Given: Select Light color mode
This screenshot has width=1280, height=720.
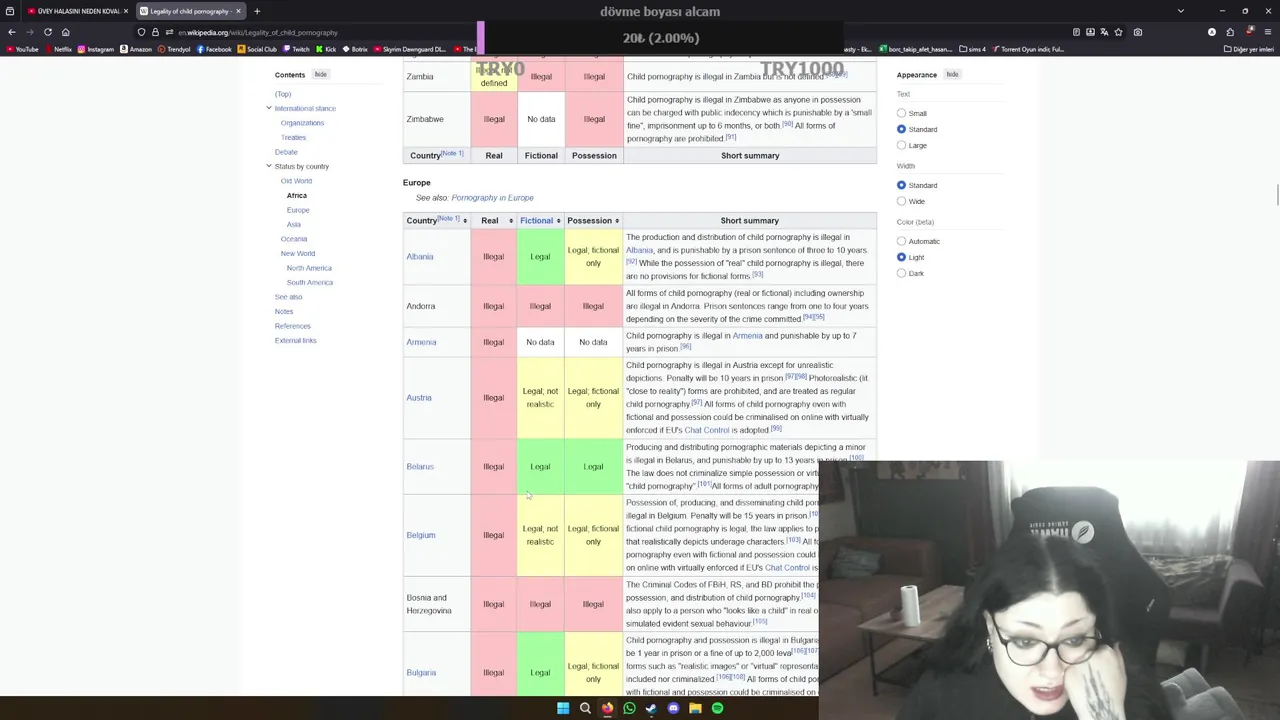Looking at the screenshot, I should pos(901,257).
